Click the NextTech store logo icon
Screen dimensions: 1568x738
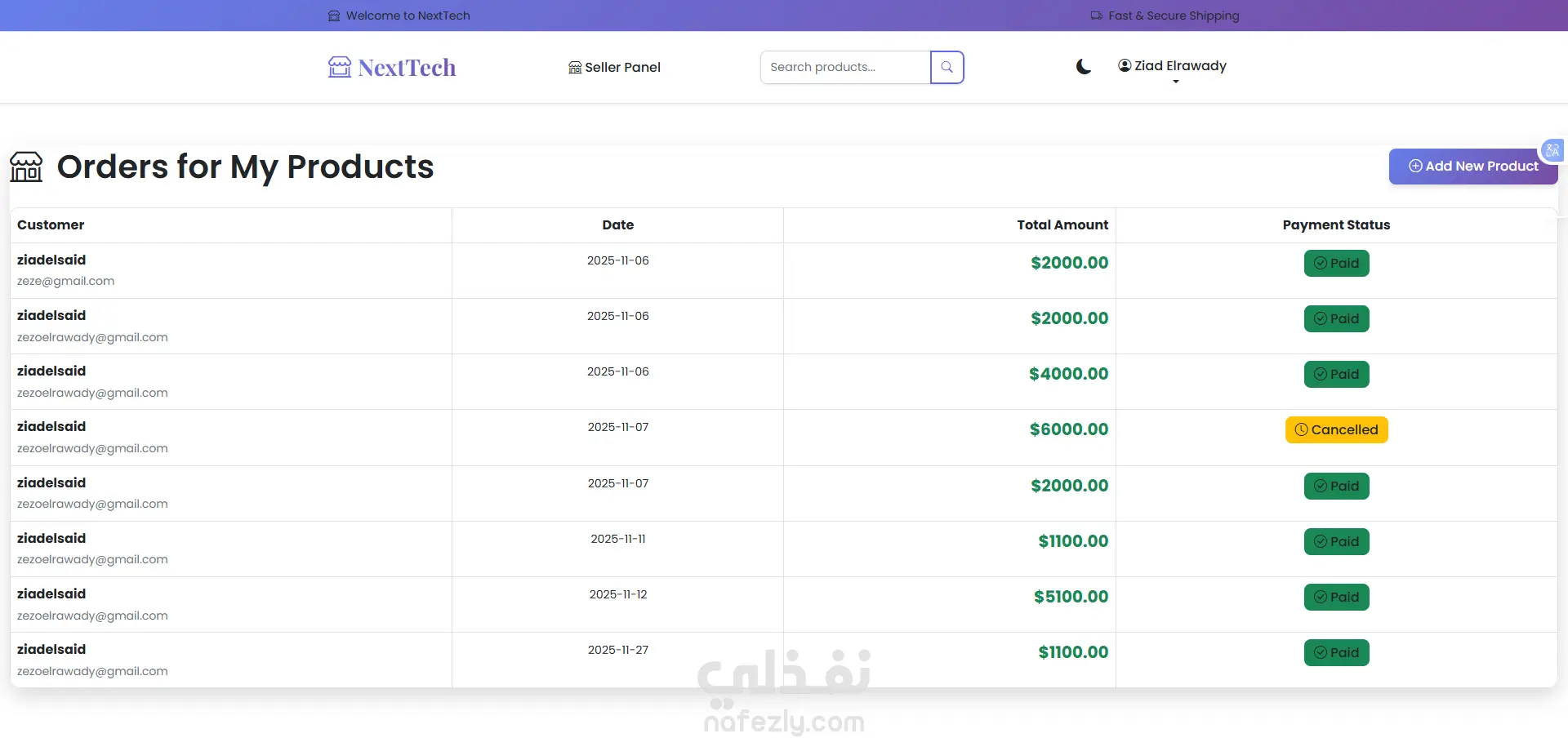(339, 67)
